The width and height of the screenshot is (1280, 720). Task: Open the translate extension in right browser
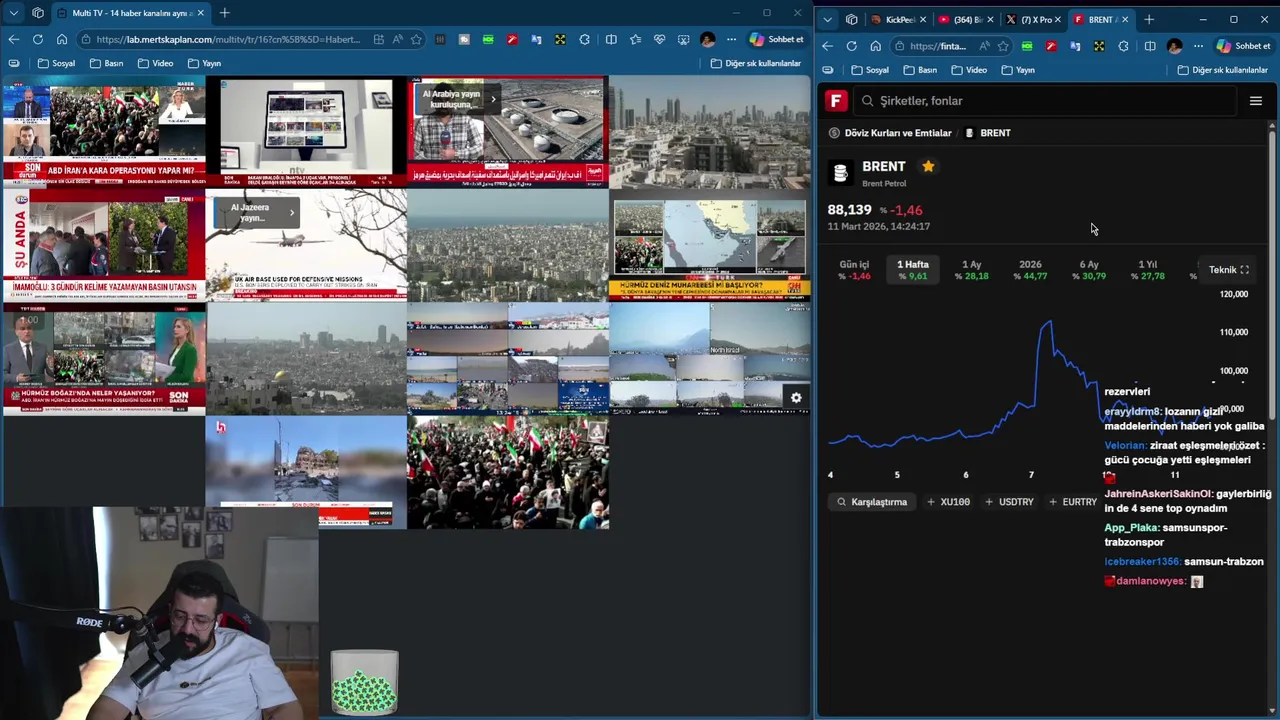point(1075,46)
